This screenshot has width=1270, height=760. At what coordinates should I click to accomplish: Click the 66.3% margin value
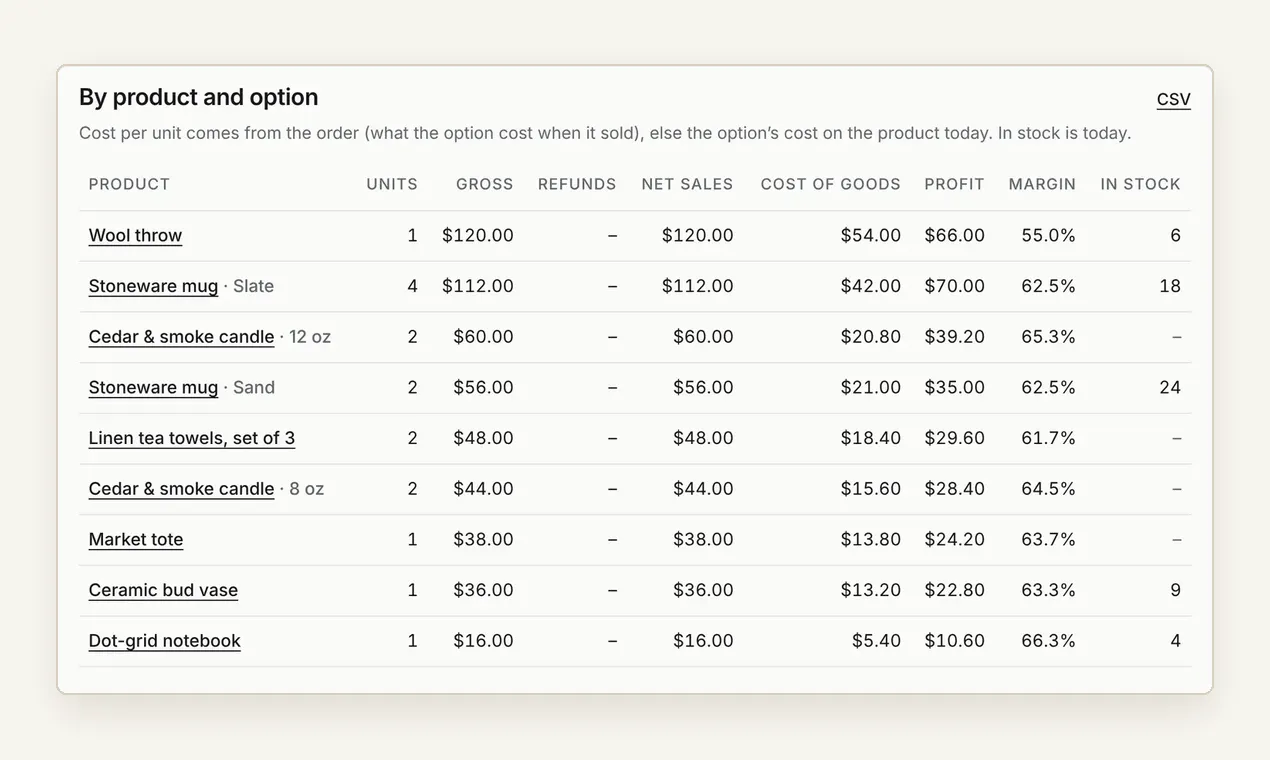(x=1048, y=641)
